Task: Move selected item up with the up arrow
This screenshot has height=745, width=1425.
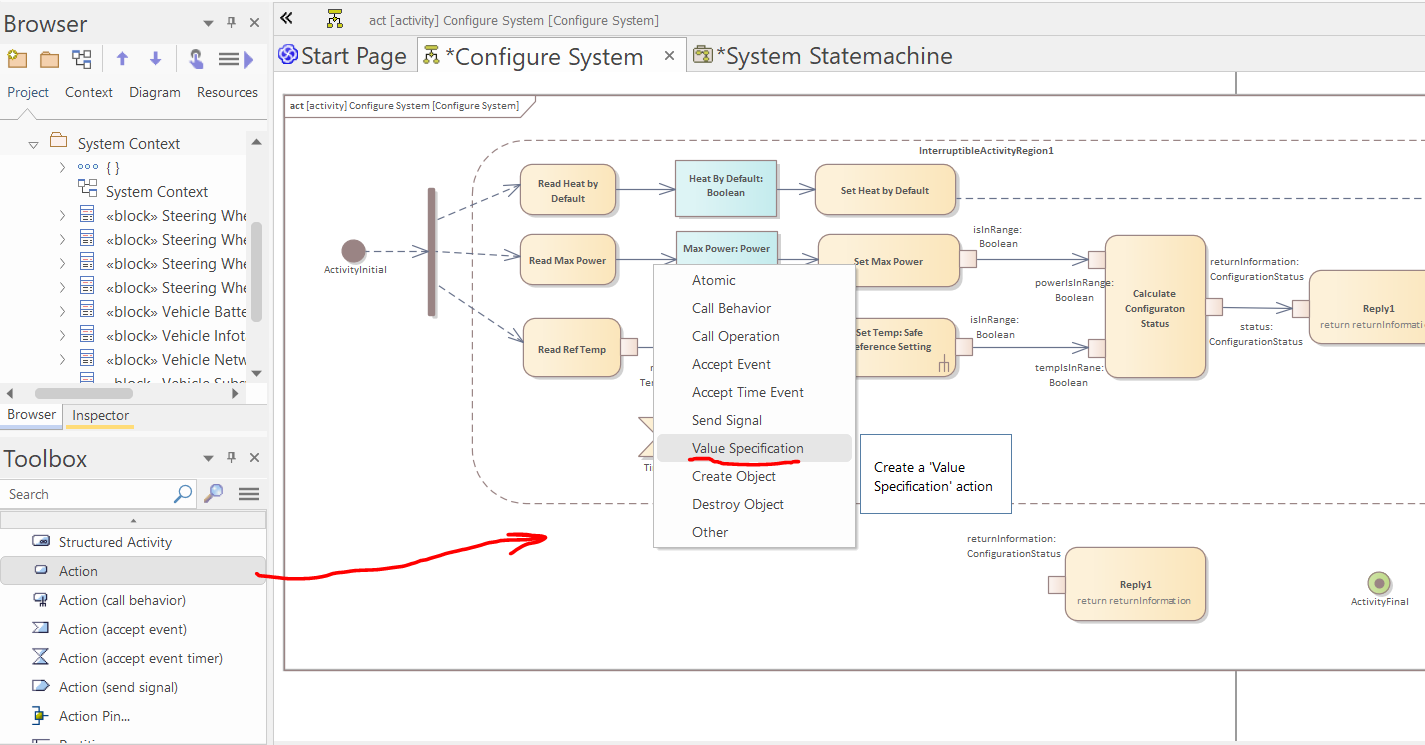Action: pyautogui.click(x=122, y=59)
